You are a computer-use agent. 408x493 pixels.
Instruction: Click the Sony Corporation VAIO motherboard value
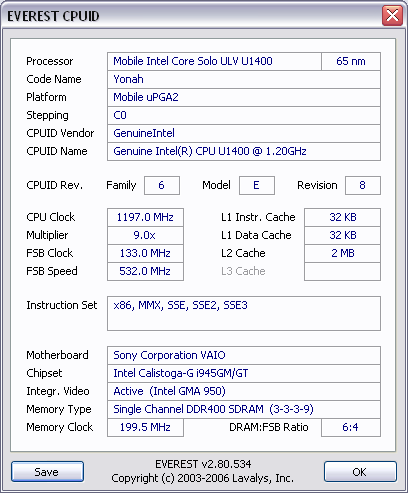pyautogui.click(x=244, y=355)
